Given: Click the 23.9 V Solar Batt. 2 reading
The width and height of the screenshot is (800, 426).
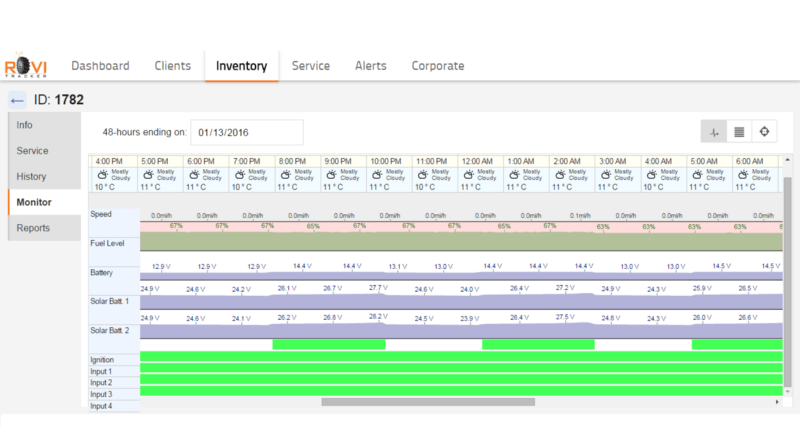Looking at the screenshot, I should [x=469, y=318].
